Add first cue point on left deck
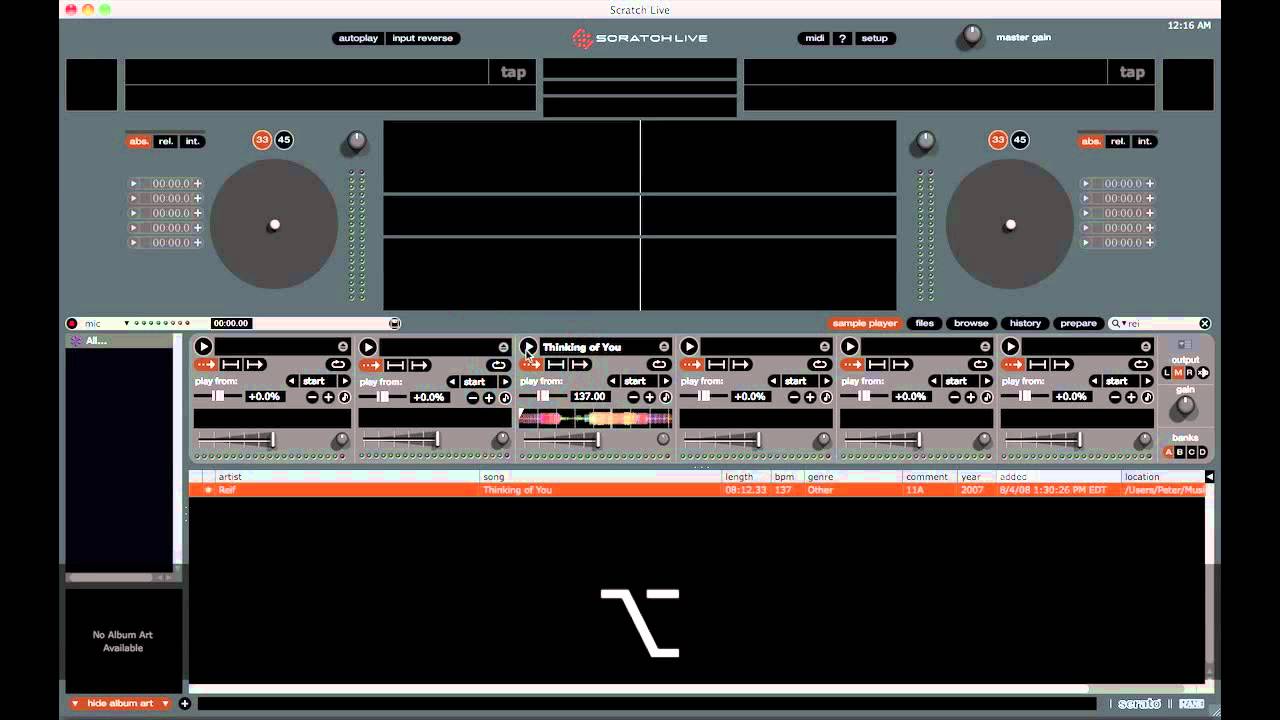The image size is (1280, 720). pos(198,184)
